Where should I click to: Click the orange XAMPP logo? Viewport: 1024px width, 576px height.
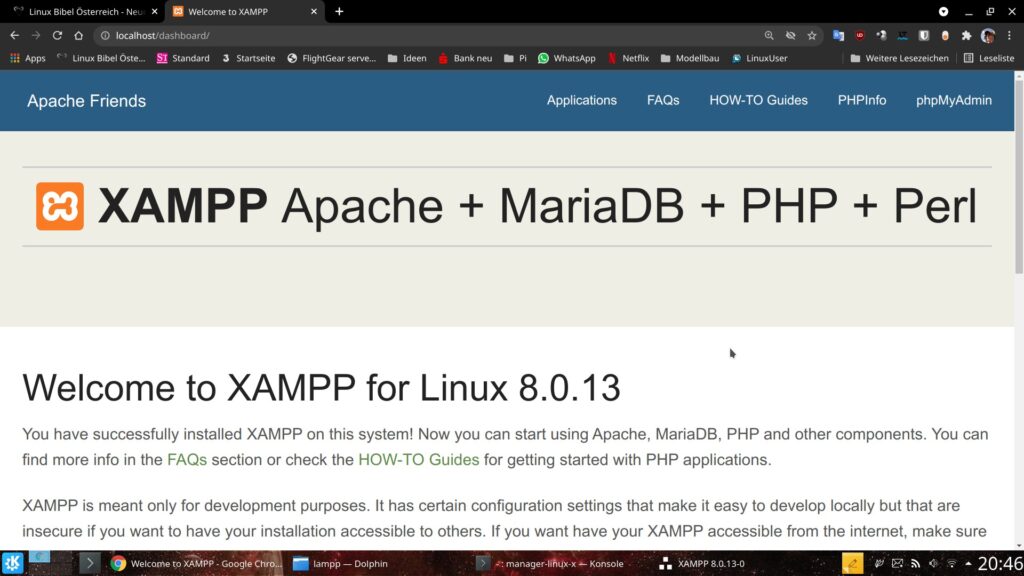coord(59,206)
